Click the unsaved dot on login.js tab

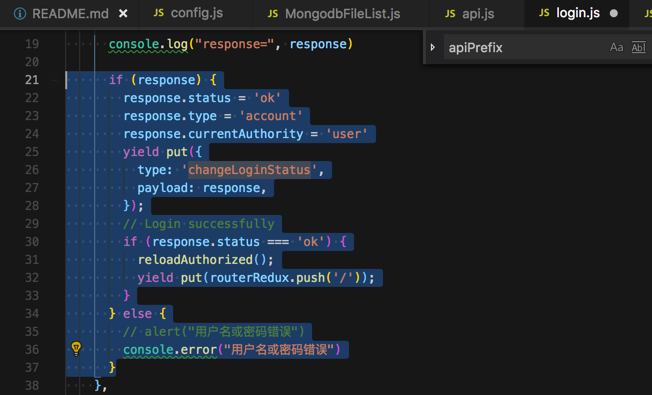[614, 13]
